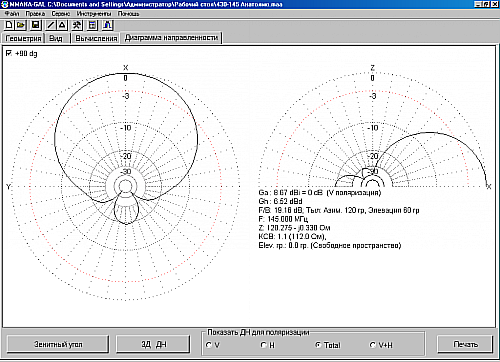Minimize the MMANA-GAL window
Image resolution: width=500 pixels, height=362 pixels.
[478, 4]
